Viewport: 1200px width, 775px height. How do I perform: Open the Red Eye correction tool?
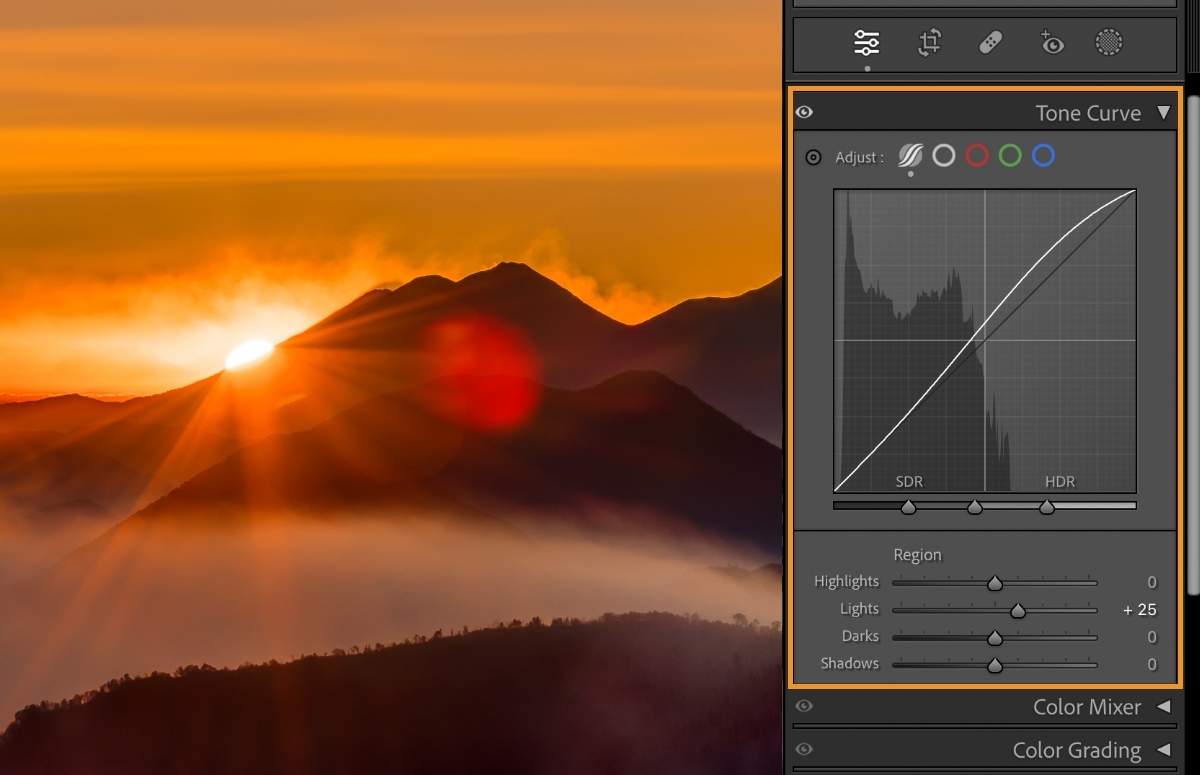1051,43
